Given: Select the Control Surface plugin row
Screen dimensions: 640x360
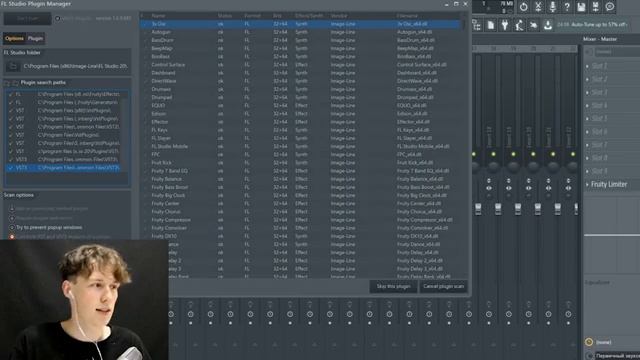Looking at the screenshot, I should click(x=300, y=65).
